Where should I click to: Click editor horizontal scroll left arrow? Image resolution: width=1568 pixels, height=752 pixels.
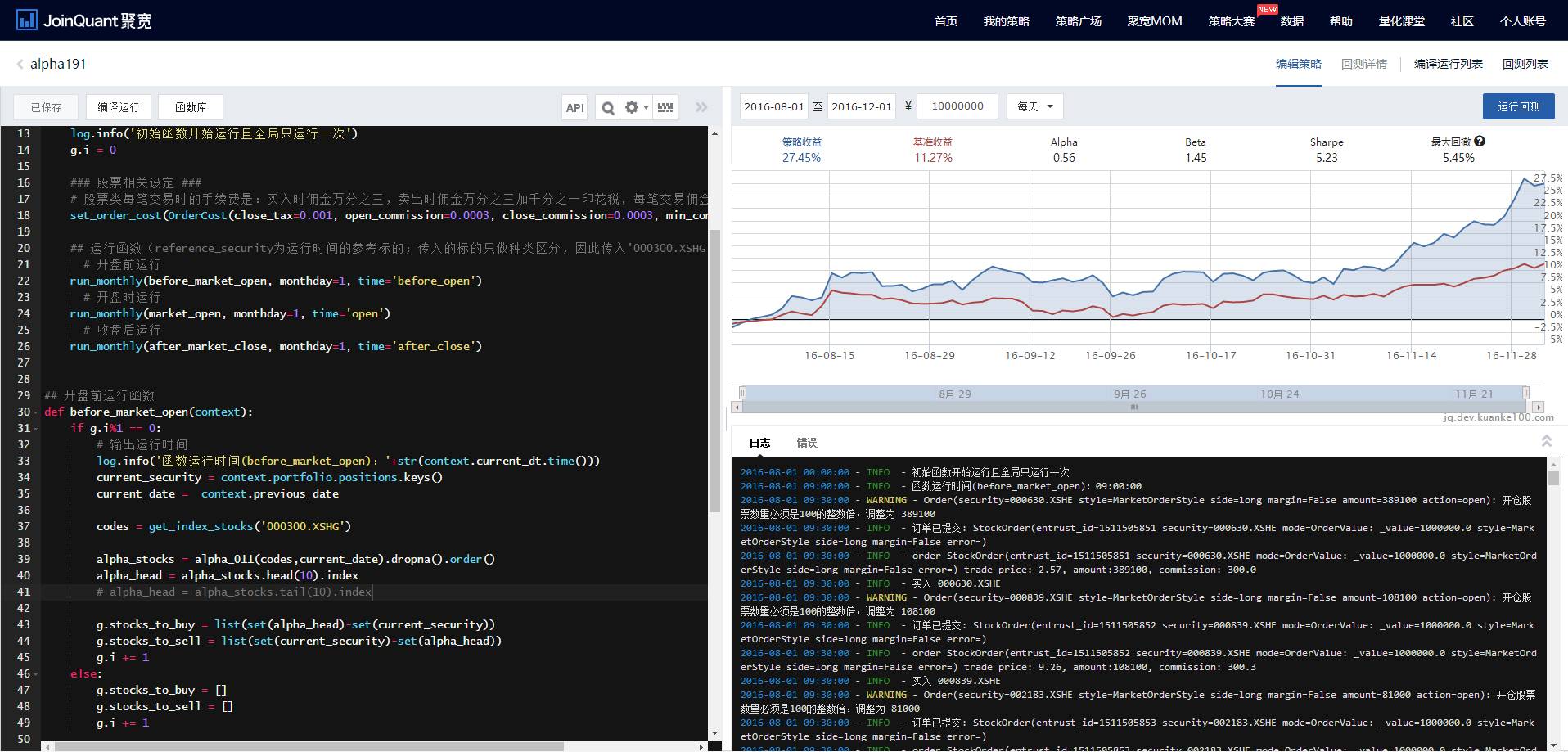point(47,746)
